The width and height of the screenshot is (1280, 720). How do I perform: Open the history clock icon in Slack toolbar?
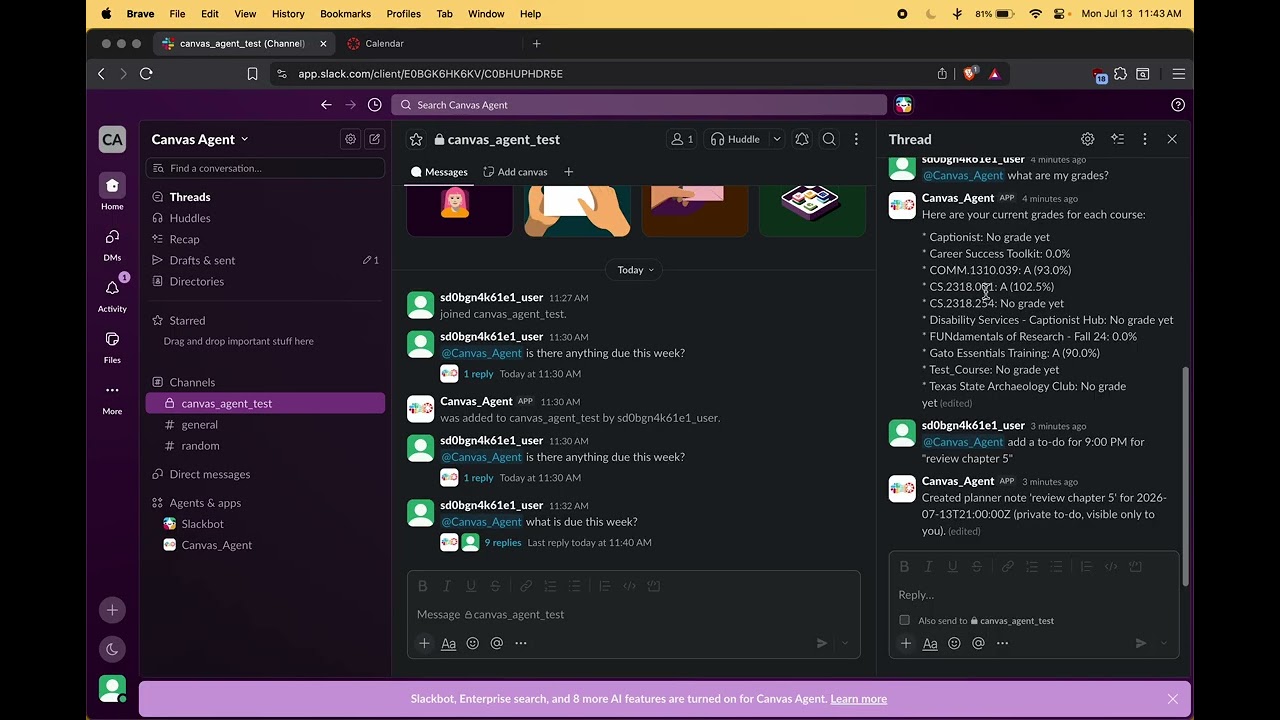pyautogui.click(x=374, y=105)
